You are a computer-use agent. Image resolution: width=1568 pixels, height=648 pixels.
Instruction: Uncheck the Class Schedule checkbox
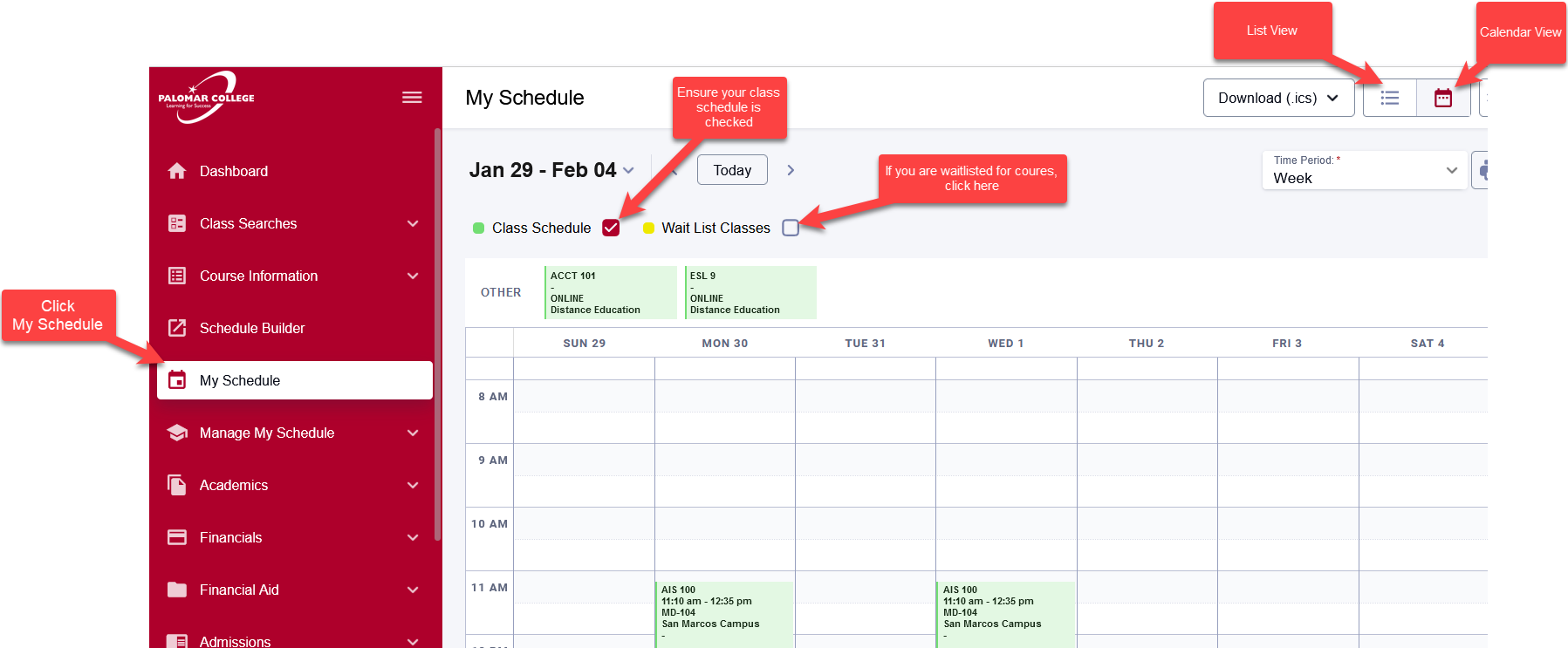coord(611,228)
